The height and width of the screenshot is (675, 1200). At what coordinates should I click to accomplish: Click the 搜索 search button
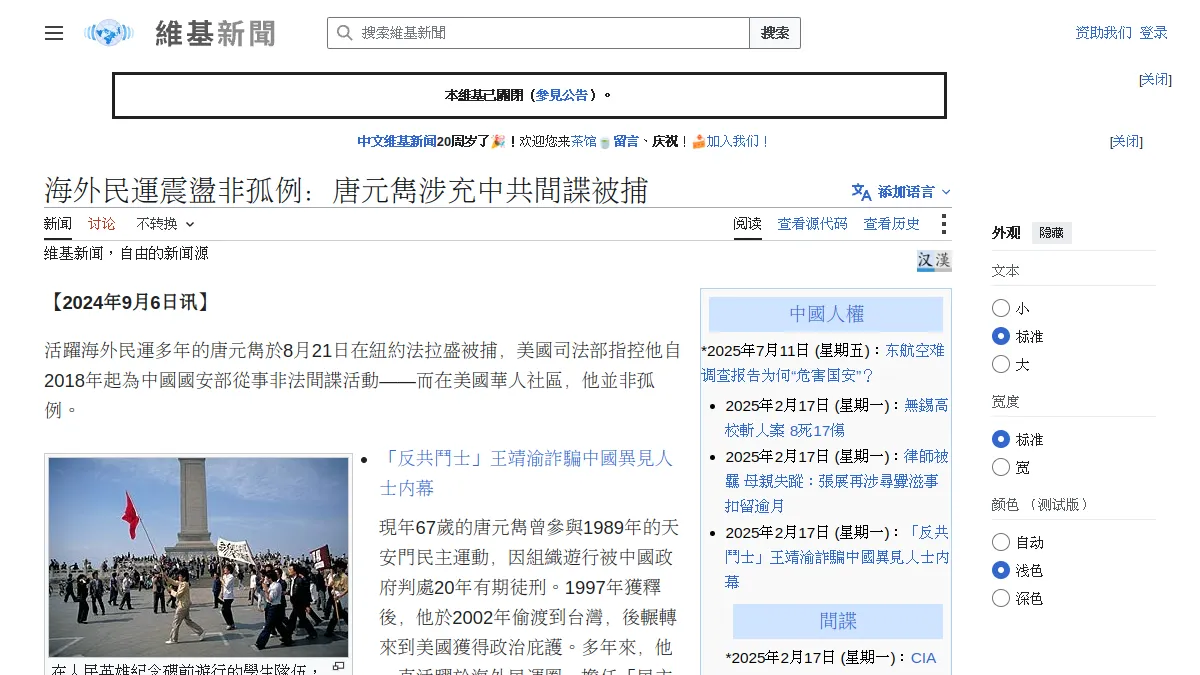(x=775, y=33)
